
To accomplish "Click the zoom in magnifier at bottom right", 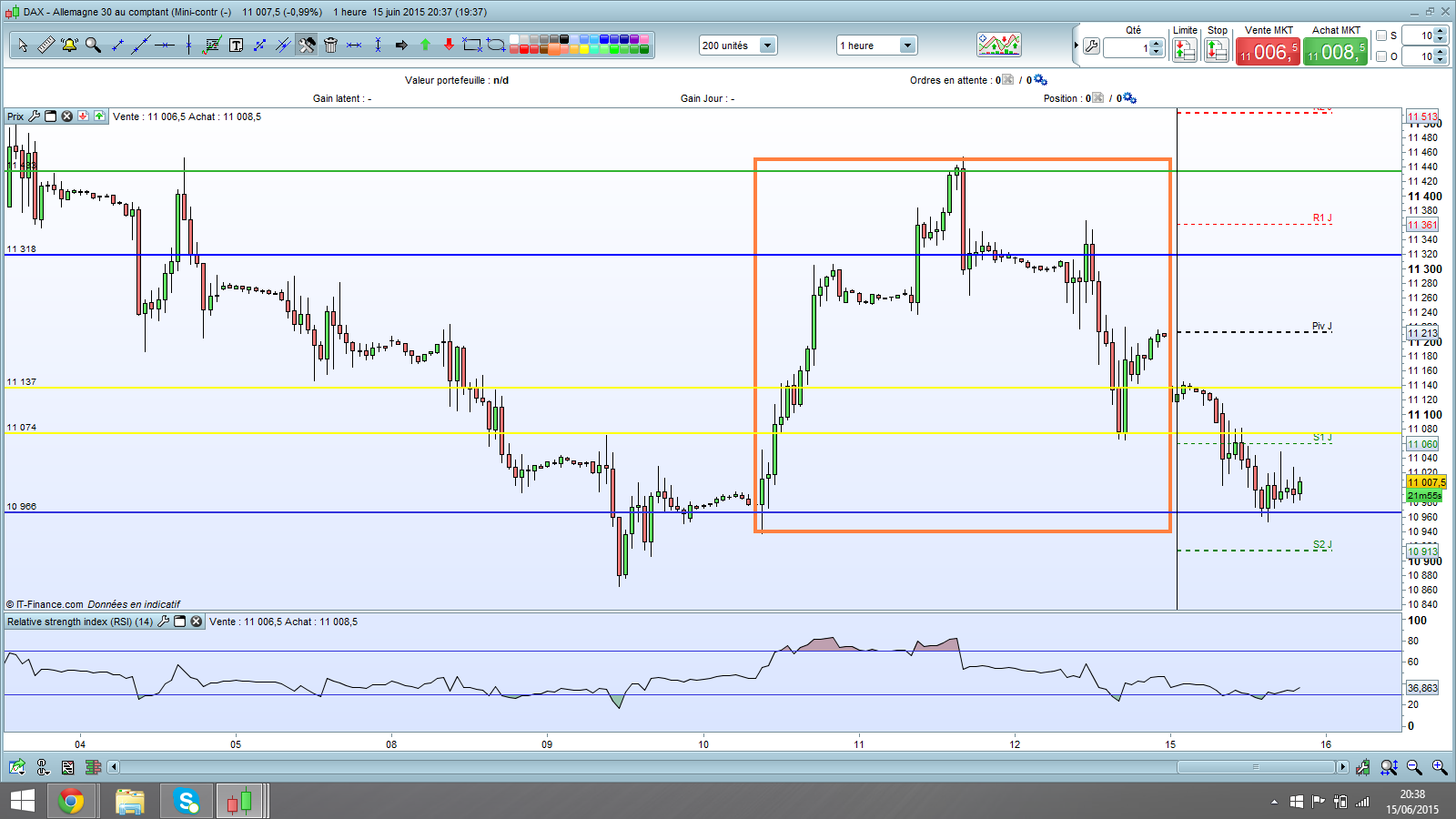I will [1440, 767].
